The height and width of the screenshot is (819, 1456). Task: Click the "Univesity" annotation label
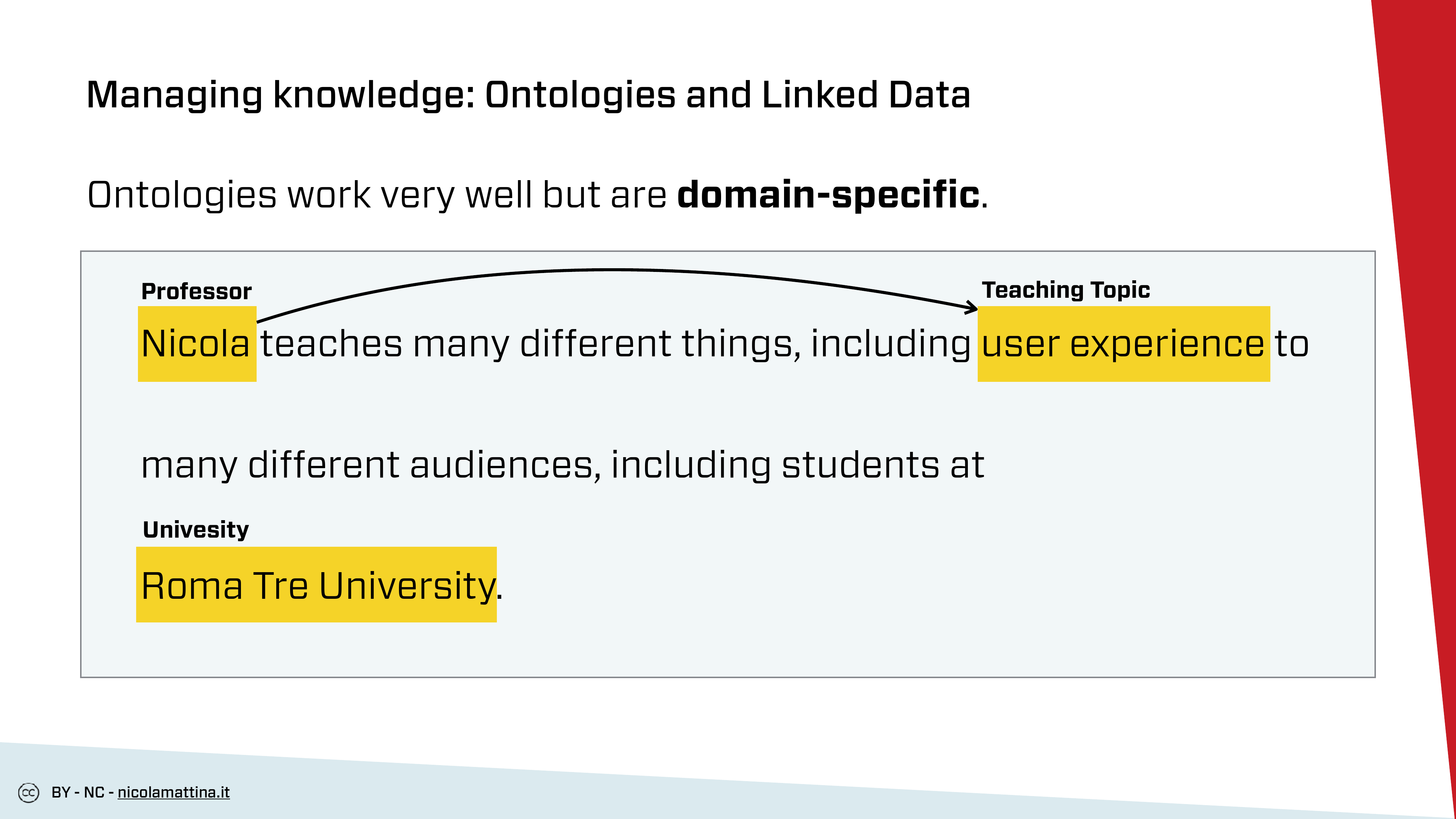pos(195,530)
